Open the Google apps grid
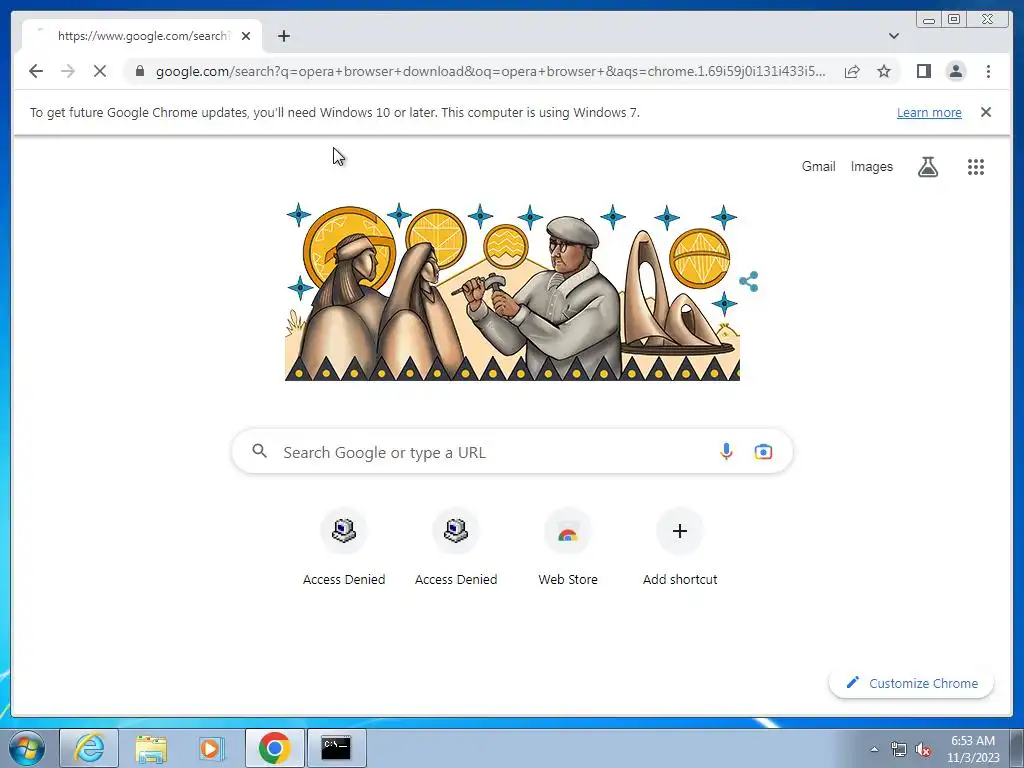This screenshot has height=768, width=1024. tap(976, 167)
